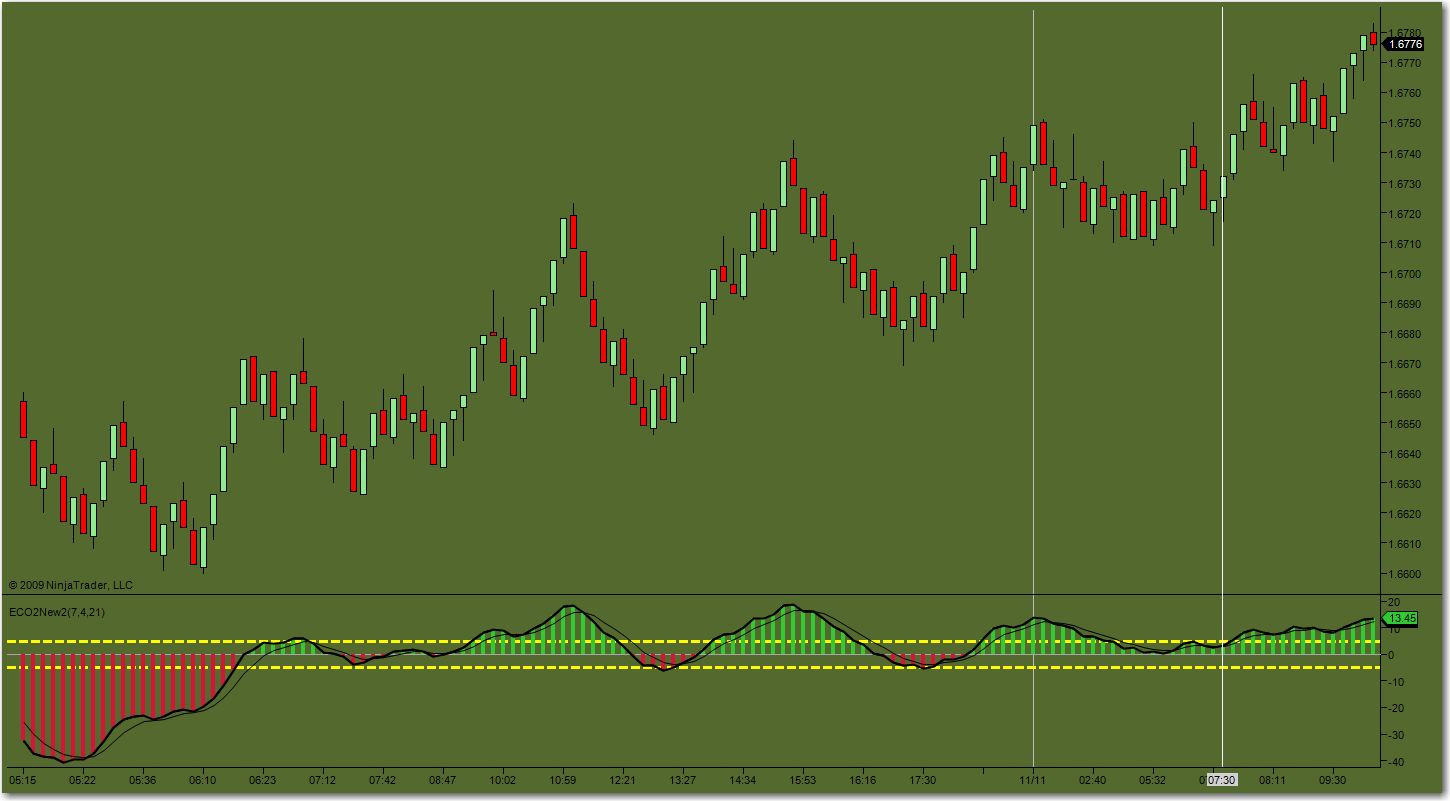Click the 02:40 time axis label

1092,779
